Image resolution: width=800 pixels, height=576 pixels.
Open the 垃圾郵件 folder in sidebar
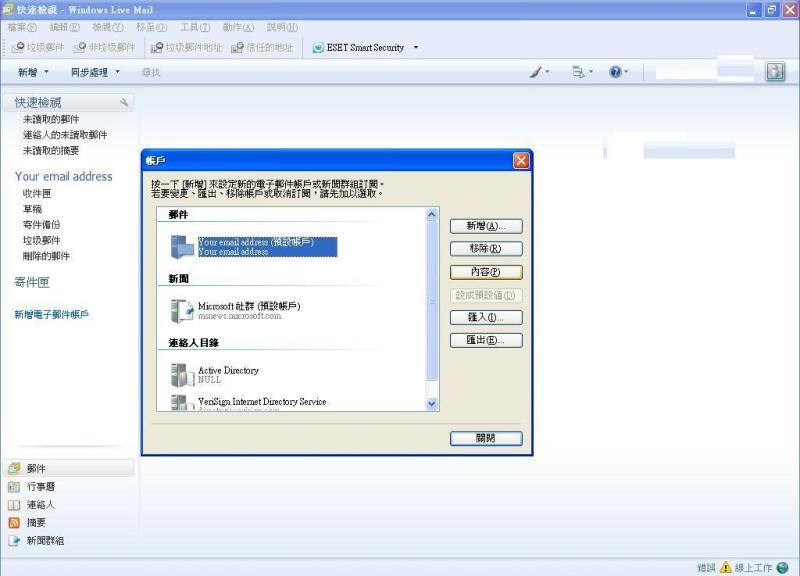point(41,240)
